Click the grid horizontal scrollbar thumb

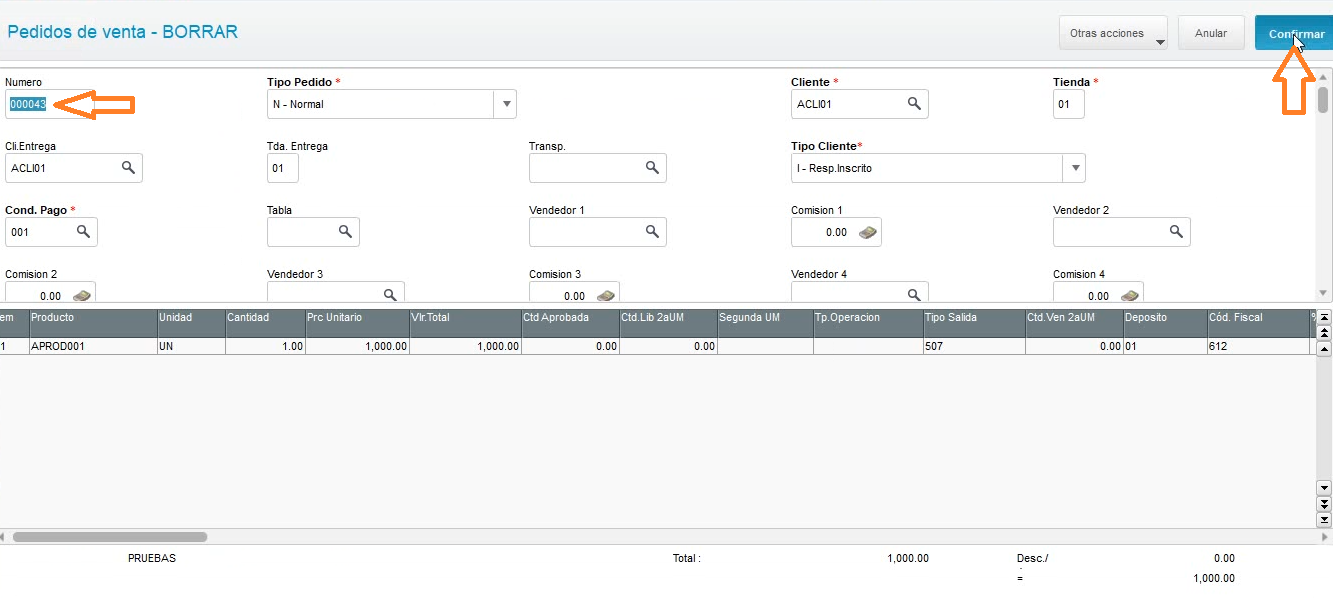coord(109,537)
